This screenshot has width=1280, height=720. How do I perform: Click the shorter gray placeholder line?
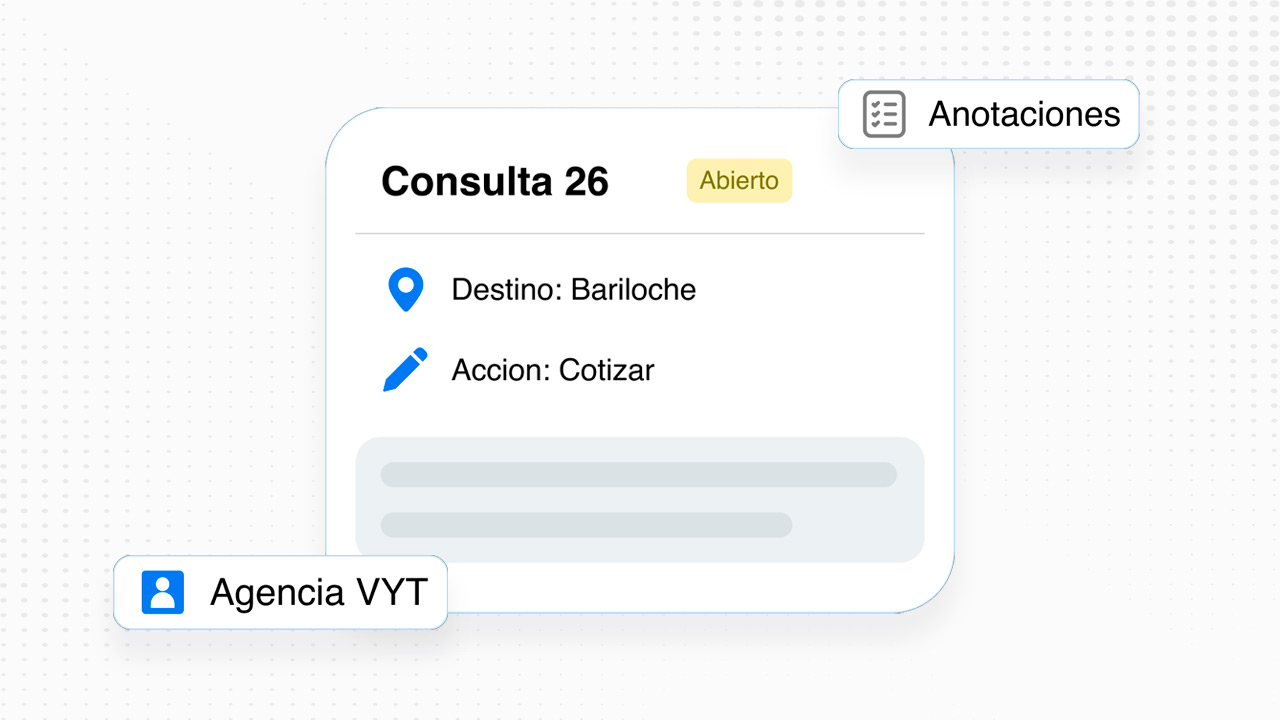coord(586,524)
